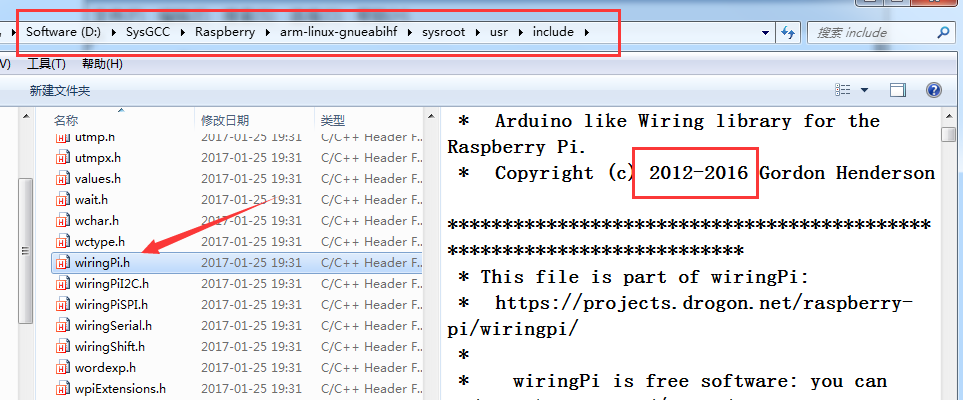
Task: Open the 工具(T) menu
Action: point(46,64)
